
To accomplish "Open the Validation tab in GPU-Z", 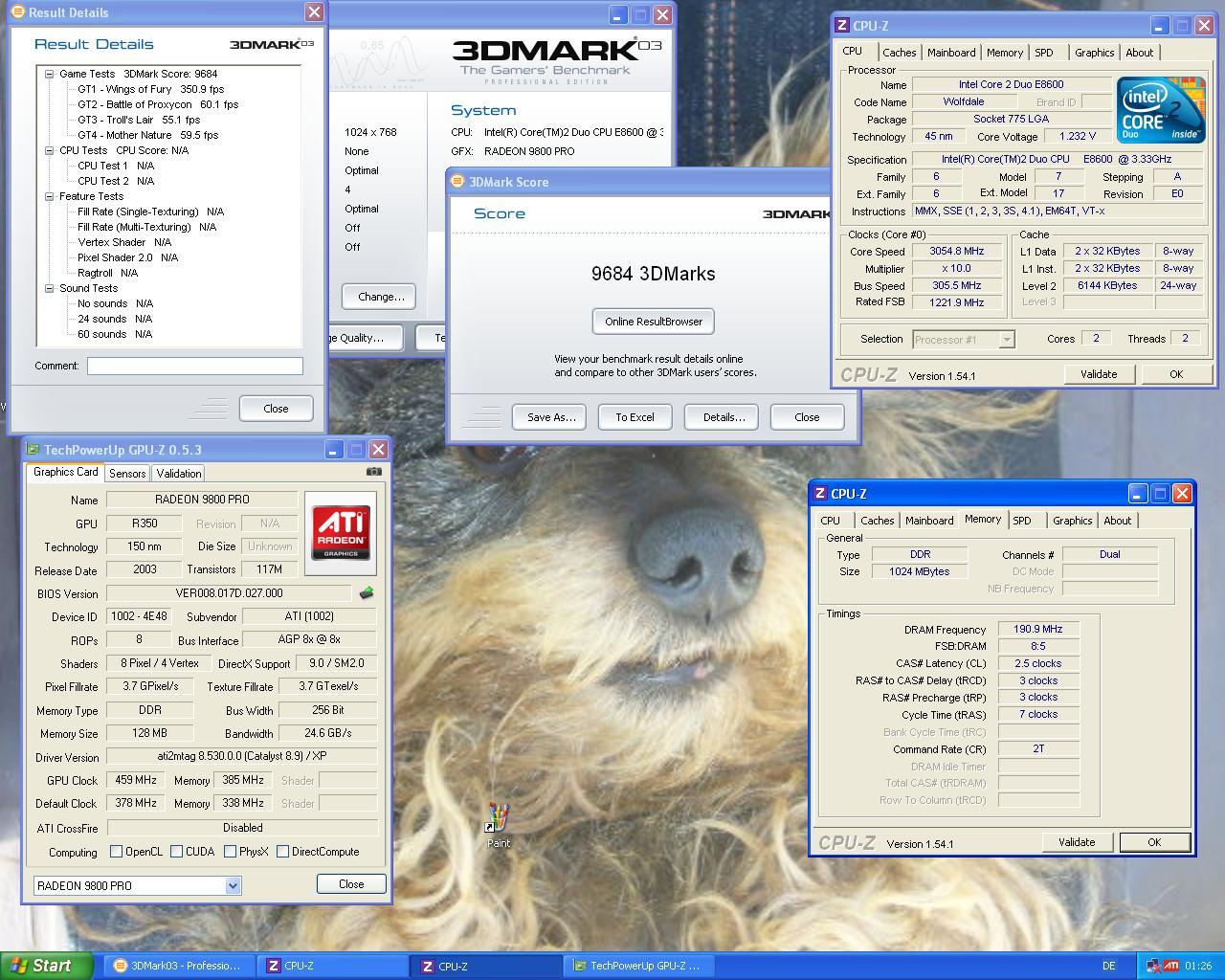I will tap(179, 474).
